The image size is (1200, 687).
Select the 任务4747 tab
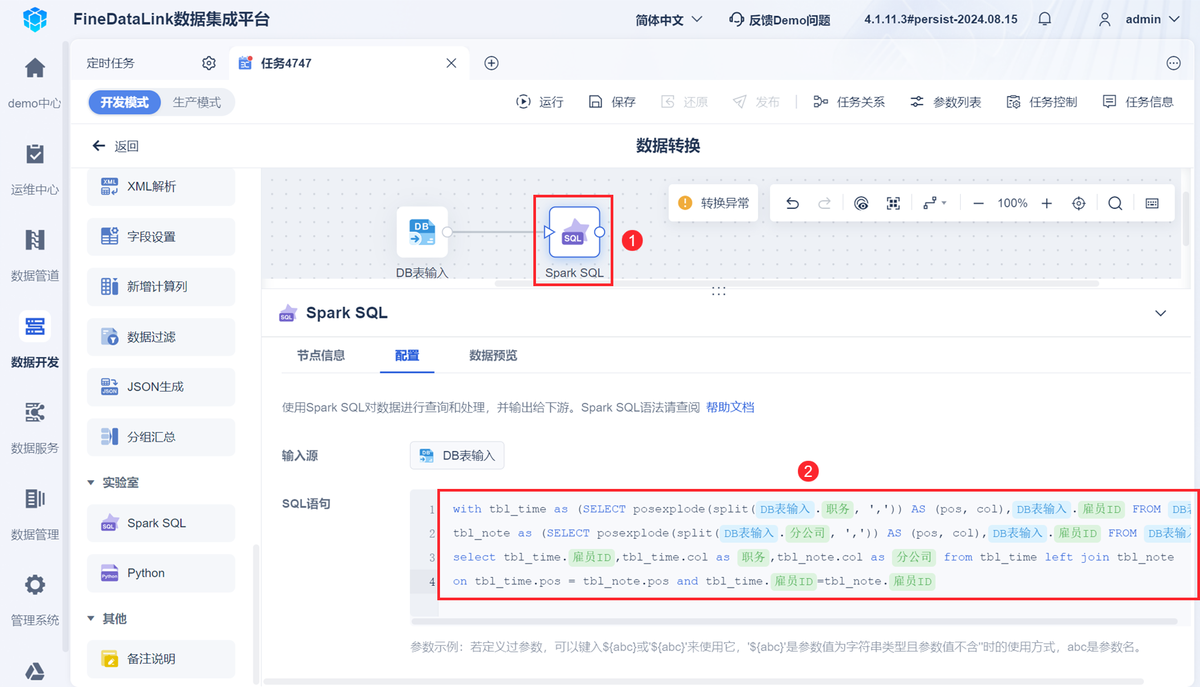click(x=286, y=63)
